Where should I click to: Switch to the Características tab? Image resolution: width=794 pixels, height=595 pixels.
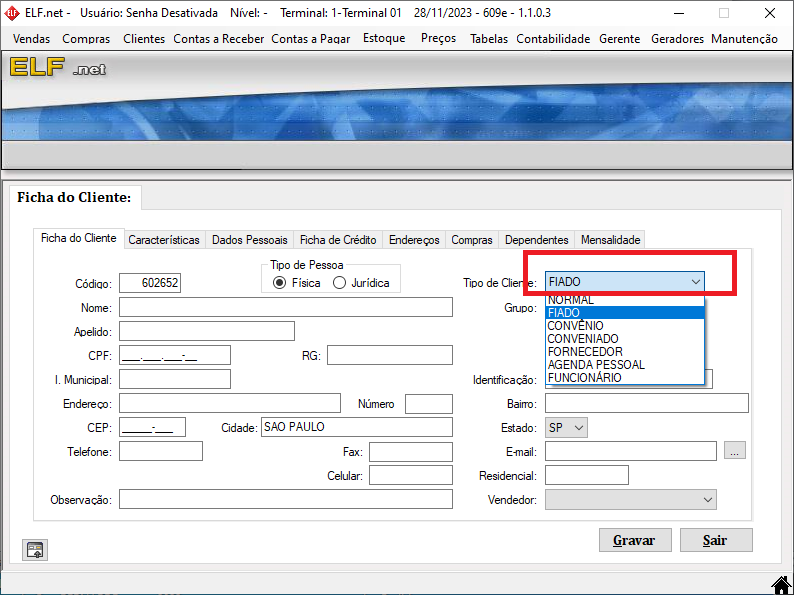coord(164,240)
